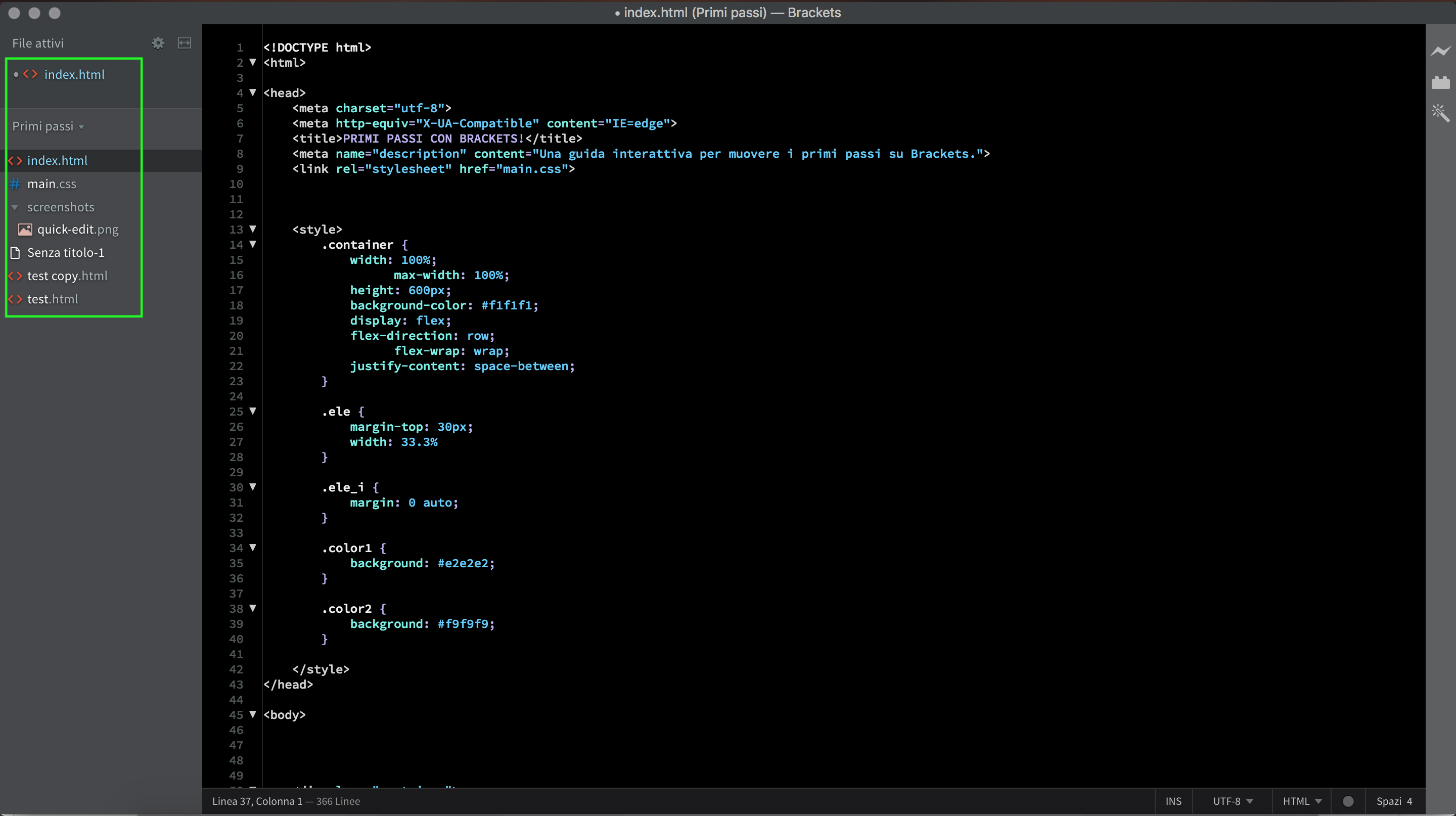Open Senza titolo-1 file

(66, 253)
